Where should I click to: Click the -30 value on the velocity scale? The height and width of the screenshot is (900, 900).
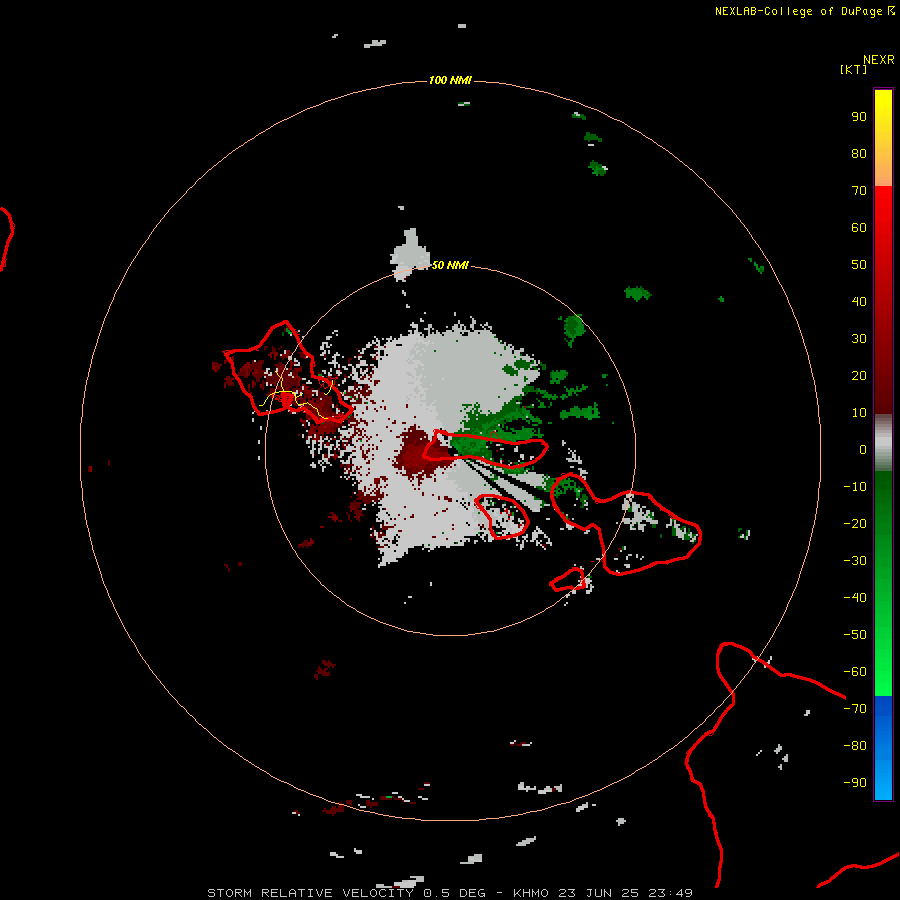click(x=855, y=561)
